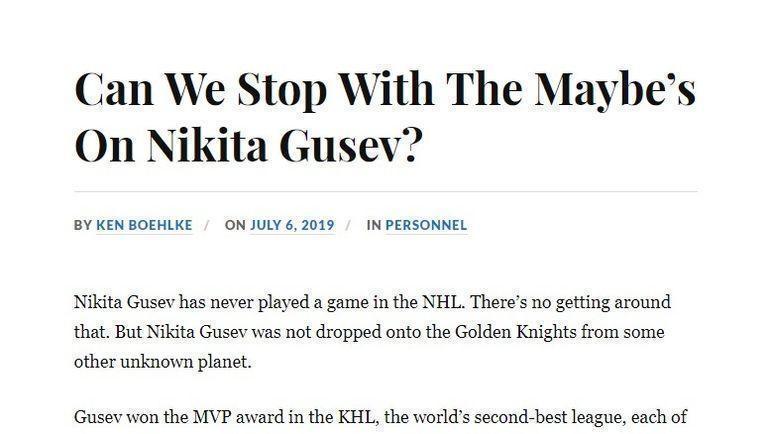Image resolution: width=770 pixels, height=434 pixels.
Task: Click the word "Maybe's" in the headline
Action: pos(614,89)
